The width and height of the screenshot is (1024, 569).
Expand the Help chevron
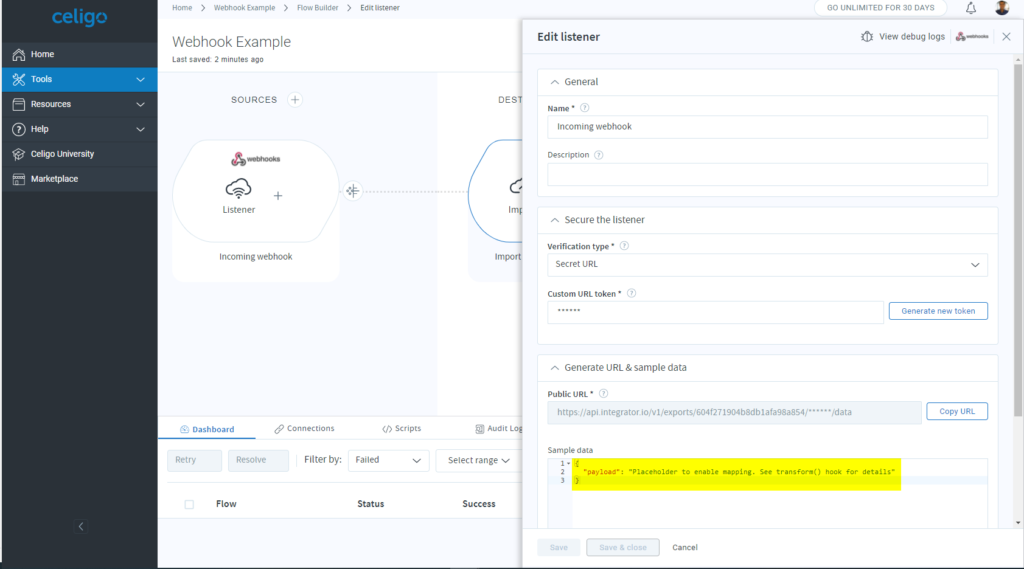click(x=140, y=129)
